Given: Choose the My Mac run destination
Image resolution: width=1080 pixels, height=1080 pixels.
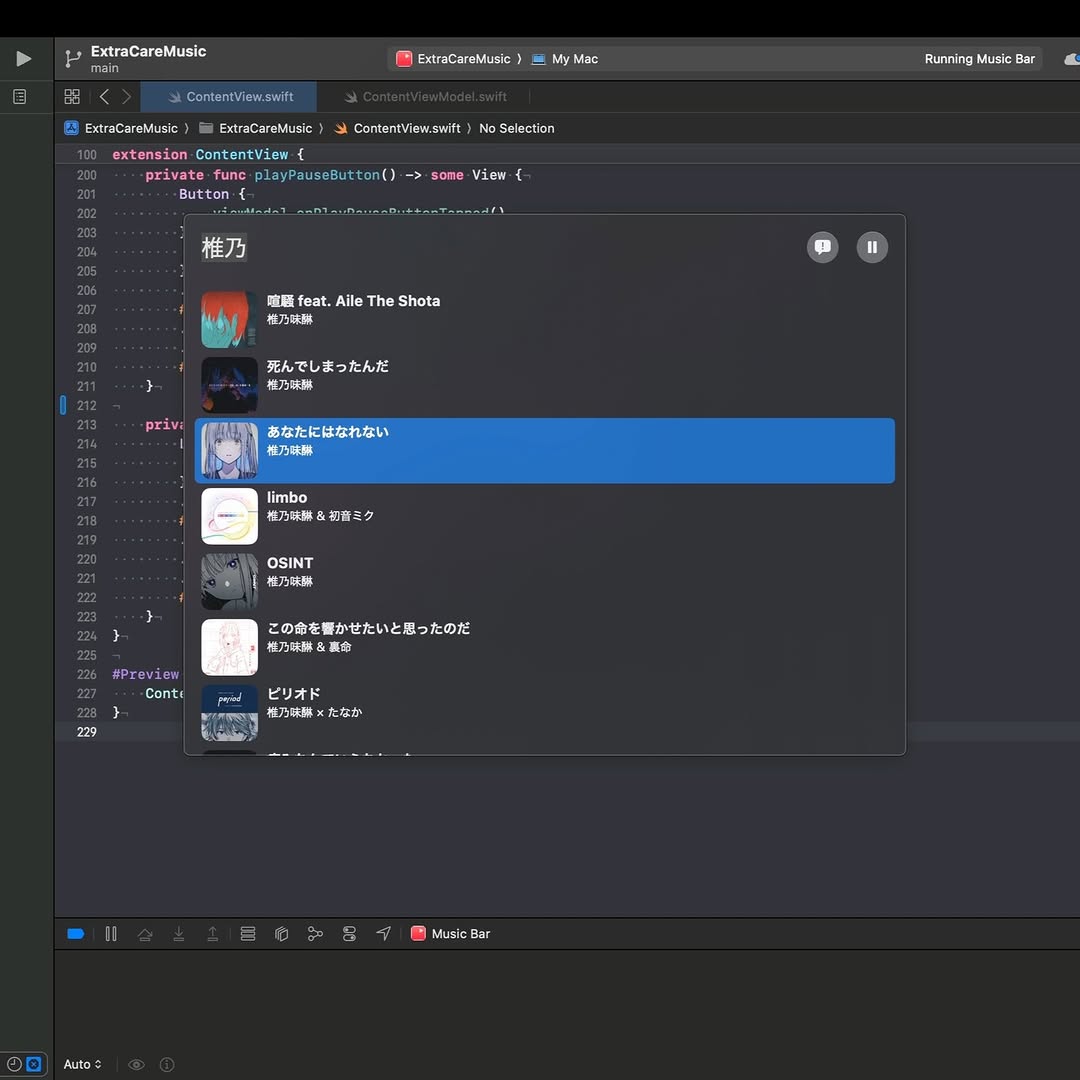Looking at the screenshot, I should tap(565, 59).
